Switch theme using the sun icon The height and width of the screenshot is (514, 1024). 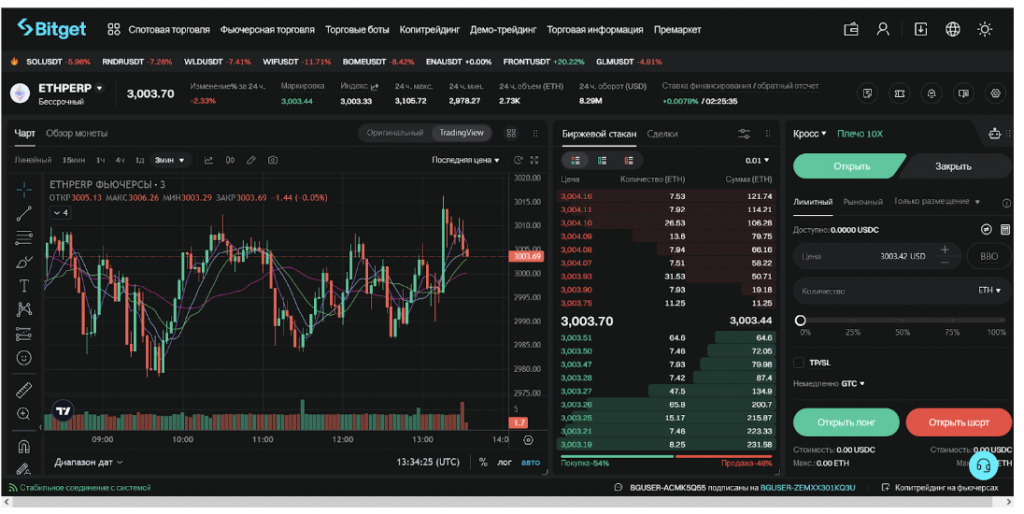985,30
